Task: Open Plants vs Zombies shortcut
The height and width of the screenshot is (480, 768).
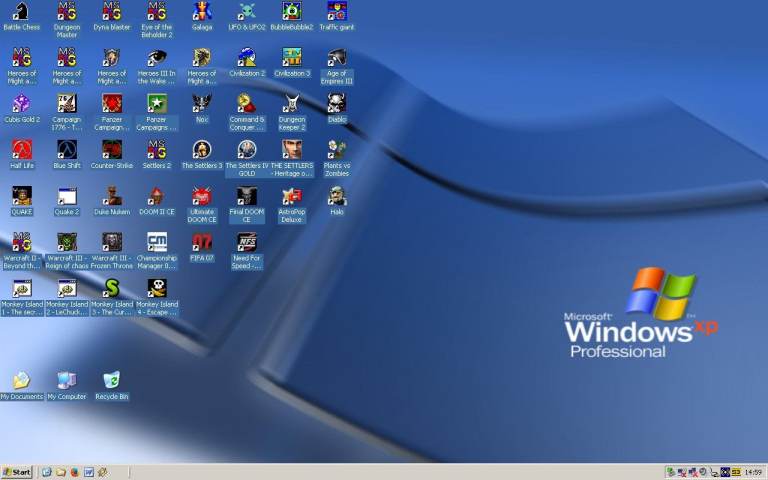Action: [337, 150]
